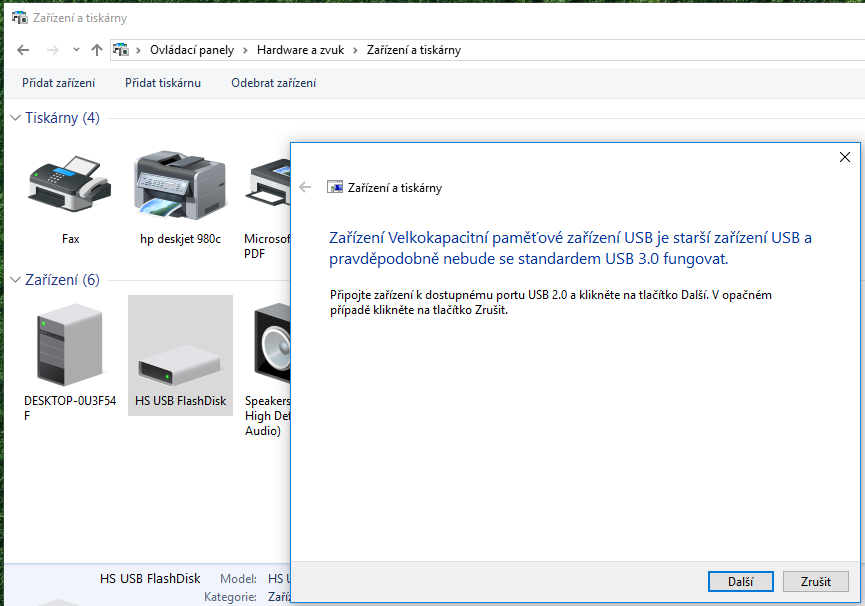Click Přidat zařízení toolbar command
The image size is (865, 606).
click(x=58, y=83)
